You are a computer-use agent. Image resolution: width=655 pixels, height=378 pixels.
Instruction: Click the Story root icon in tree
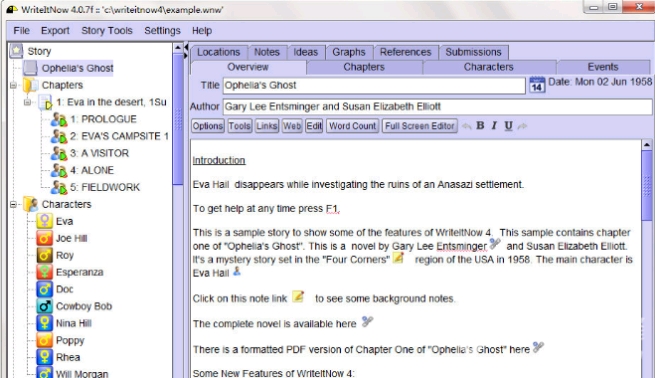pyautogui.click(x=16, y=51)
